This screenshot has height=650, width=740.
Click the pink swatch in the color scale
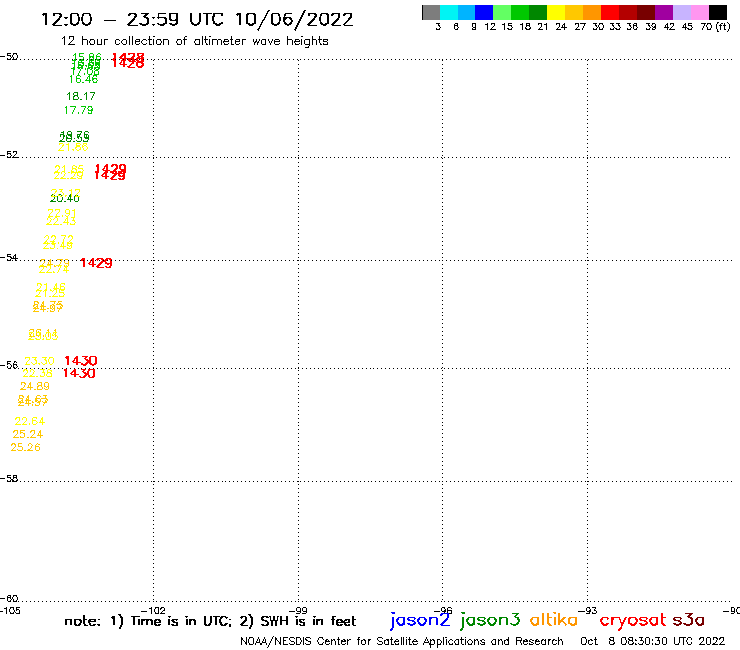pos(699,12)
